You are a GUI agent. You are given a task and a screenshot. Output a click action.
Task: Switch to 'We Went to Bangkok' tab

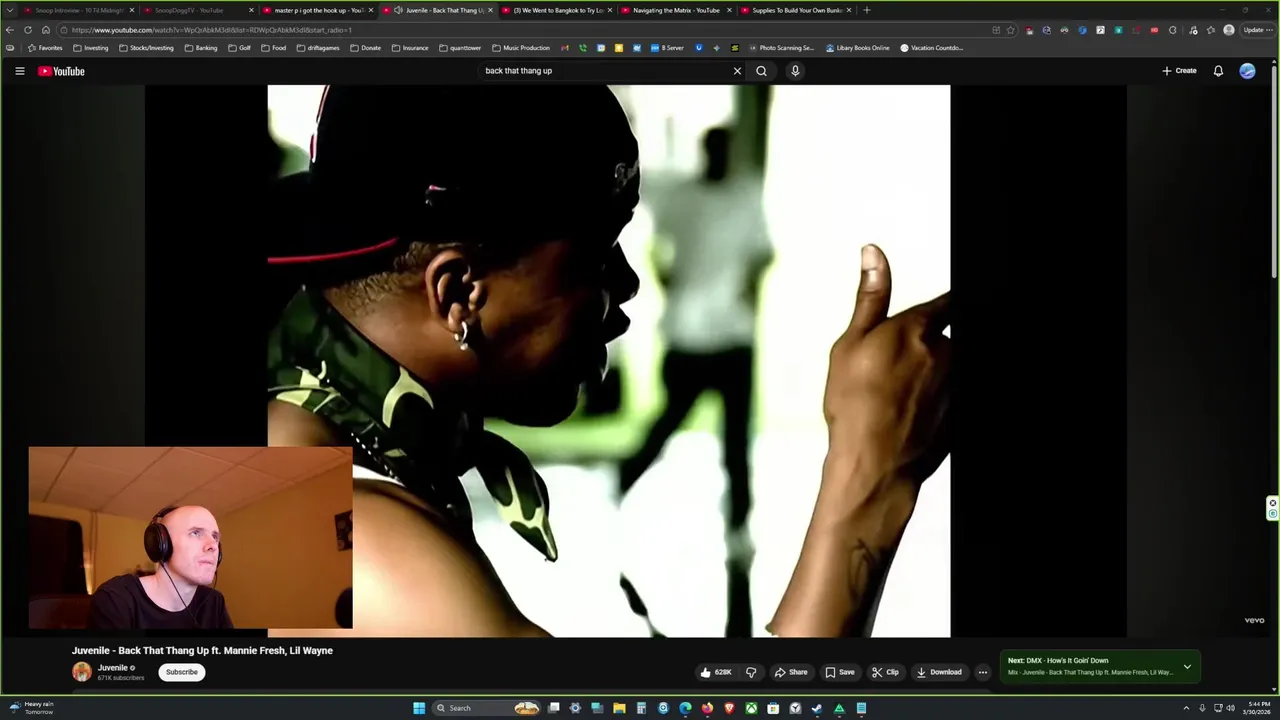click(555, 10)
